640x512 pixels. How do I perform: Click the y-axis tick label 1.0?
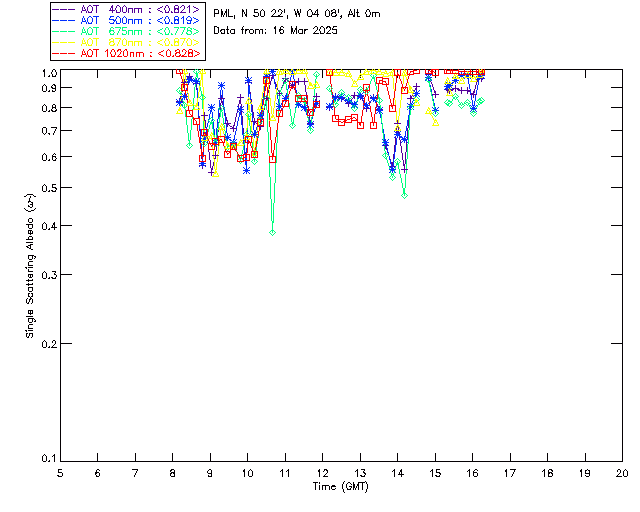pyautogui.click(x=48, y=73)
